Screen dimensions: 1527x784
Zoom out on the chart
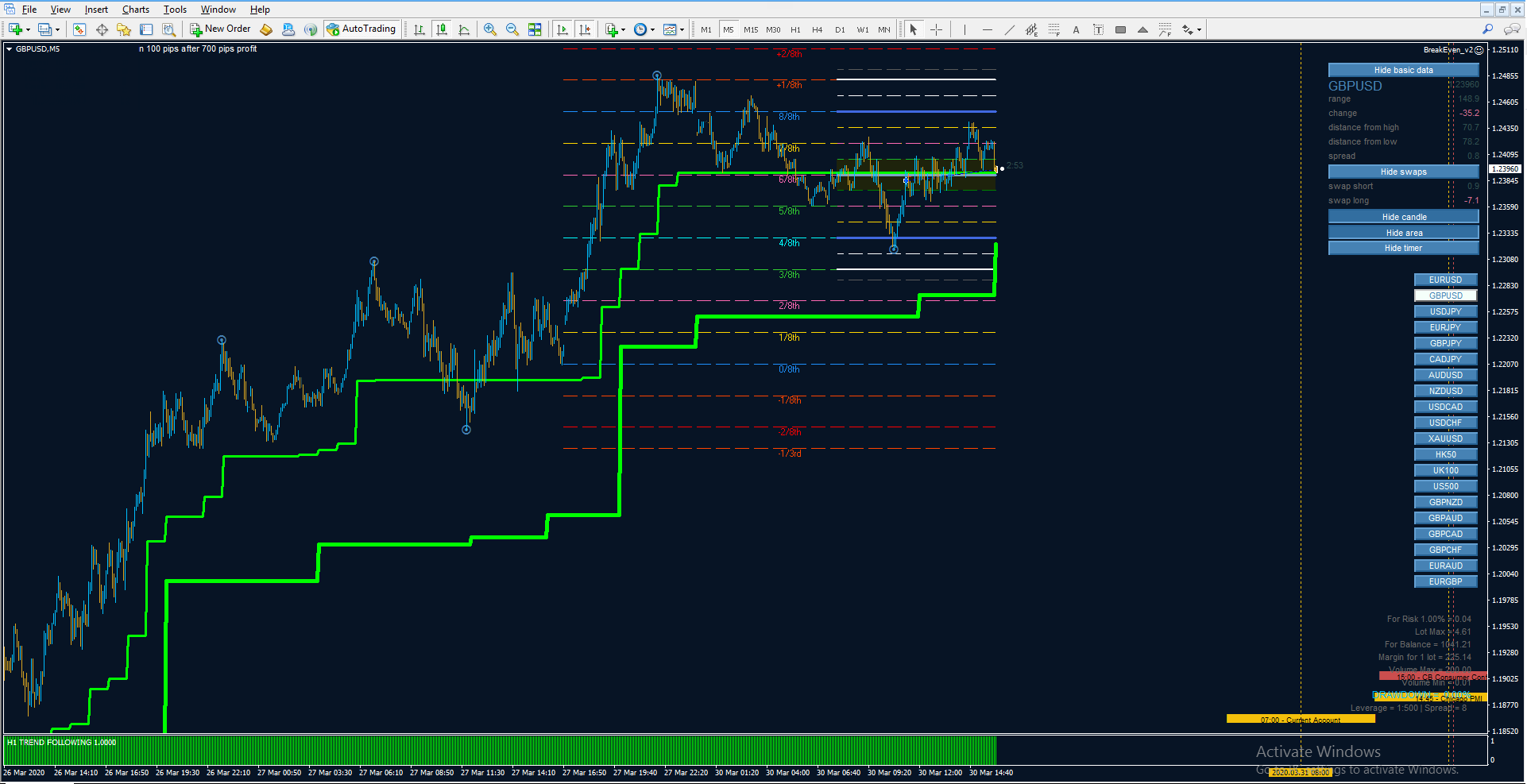512,29
